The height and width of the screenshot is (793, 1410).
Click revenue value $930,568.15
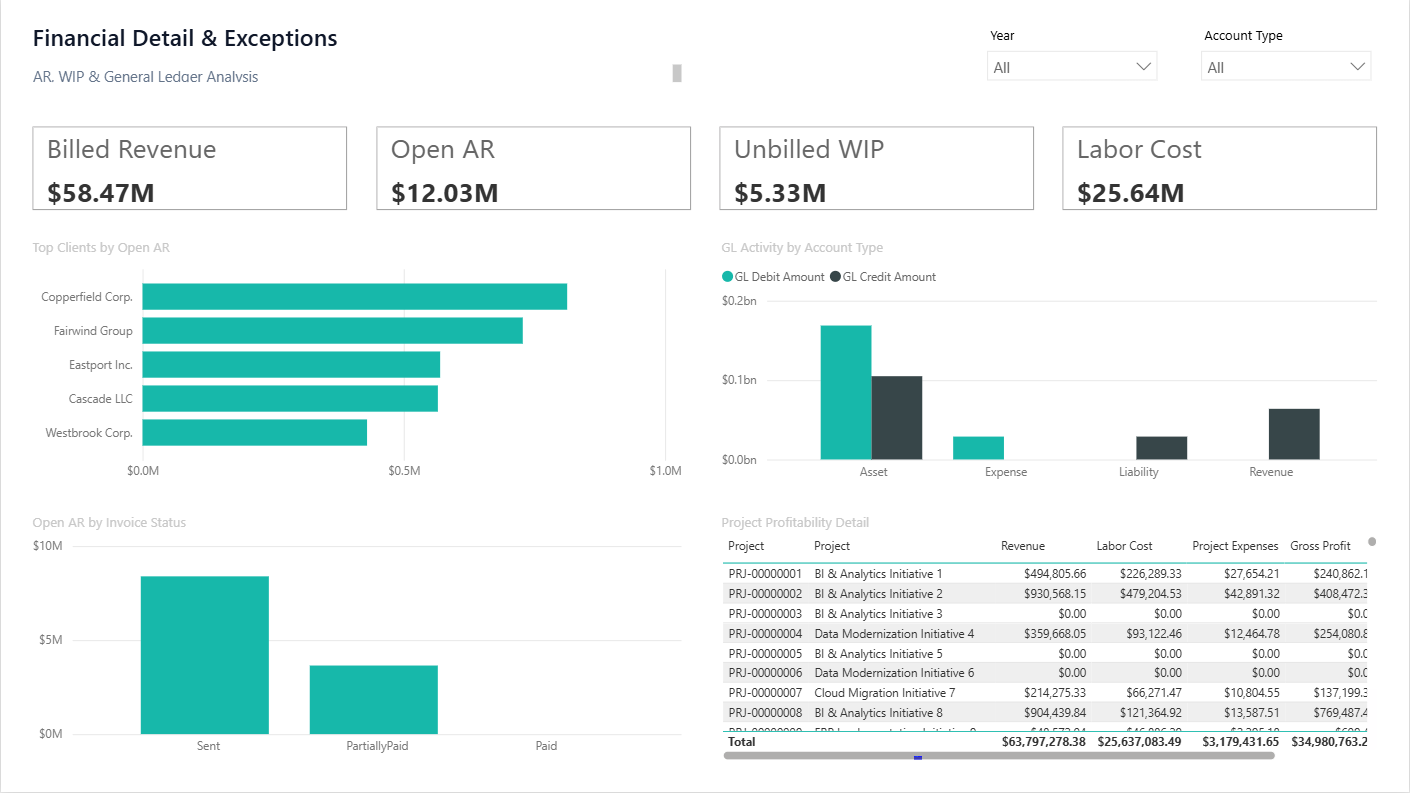pyautogui.click(x=1055, y=594)
